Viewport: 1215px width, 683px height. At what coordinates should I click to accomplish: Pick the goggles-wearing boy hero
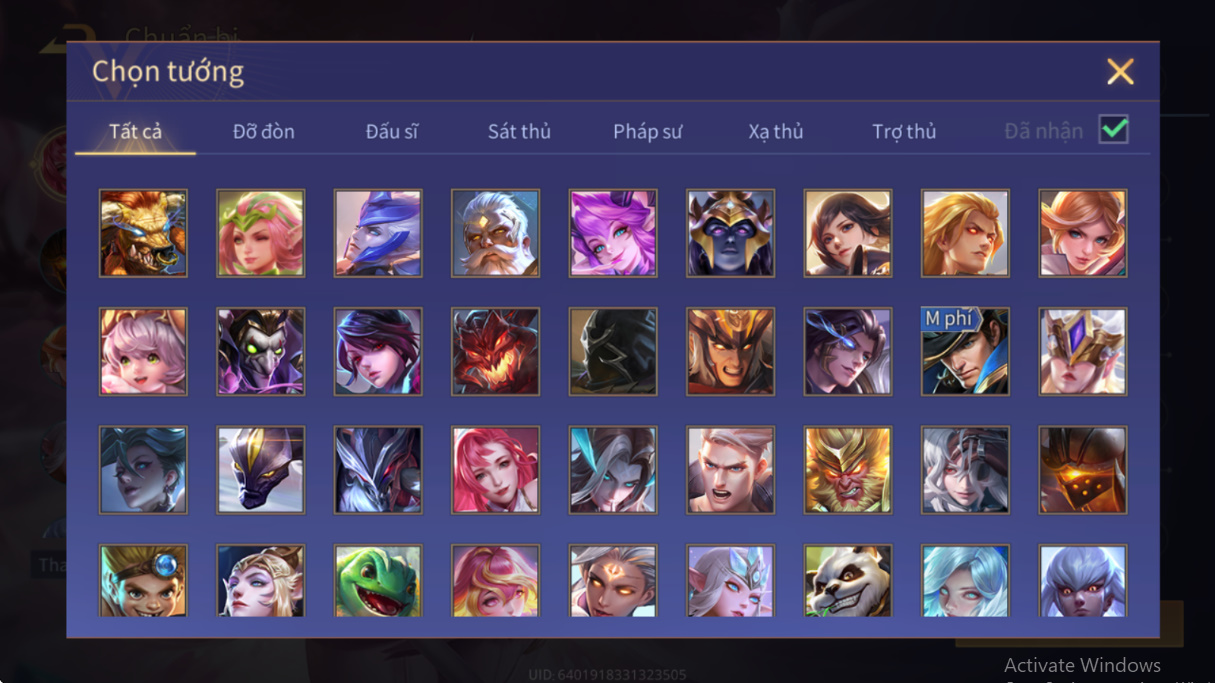(x=143, y=581)
